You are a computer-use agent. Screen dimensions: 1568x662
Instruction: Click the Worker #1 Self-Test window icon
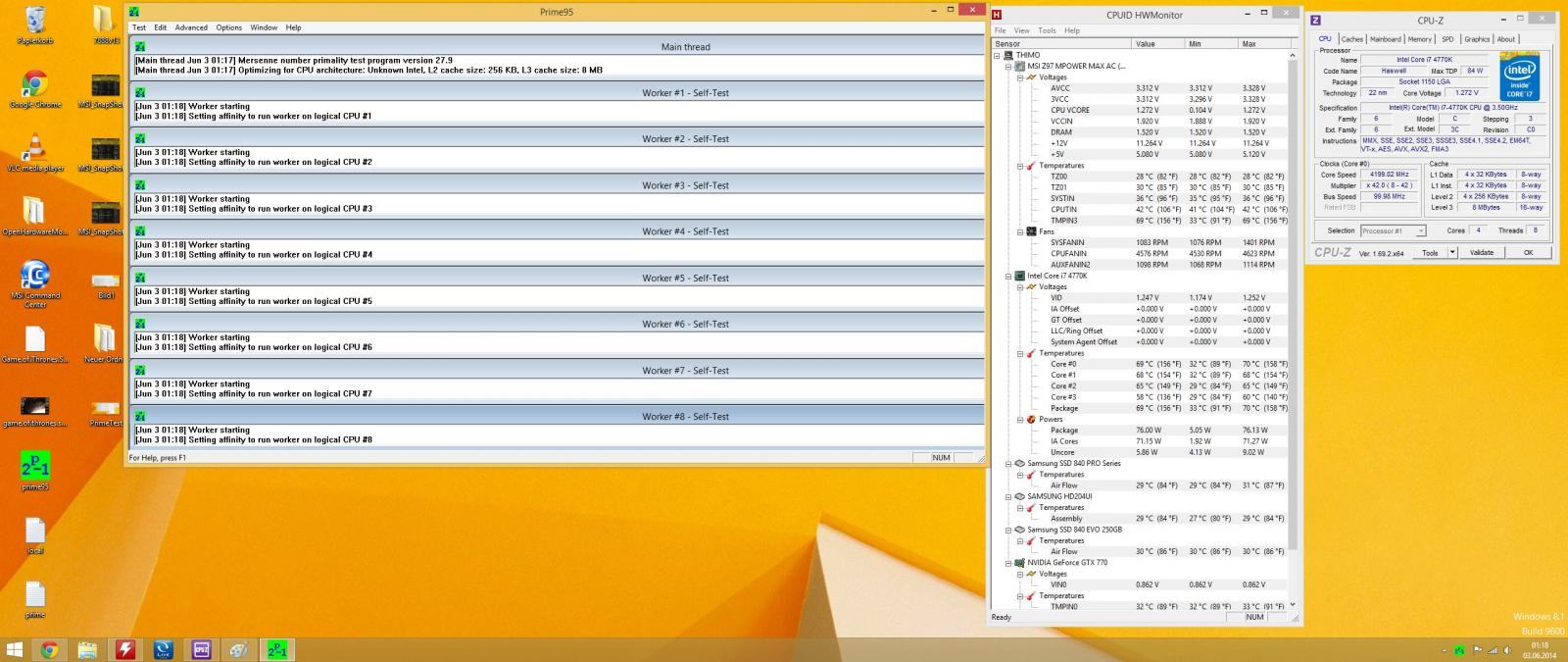[140, 92]
